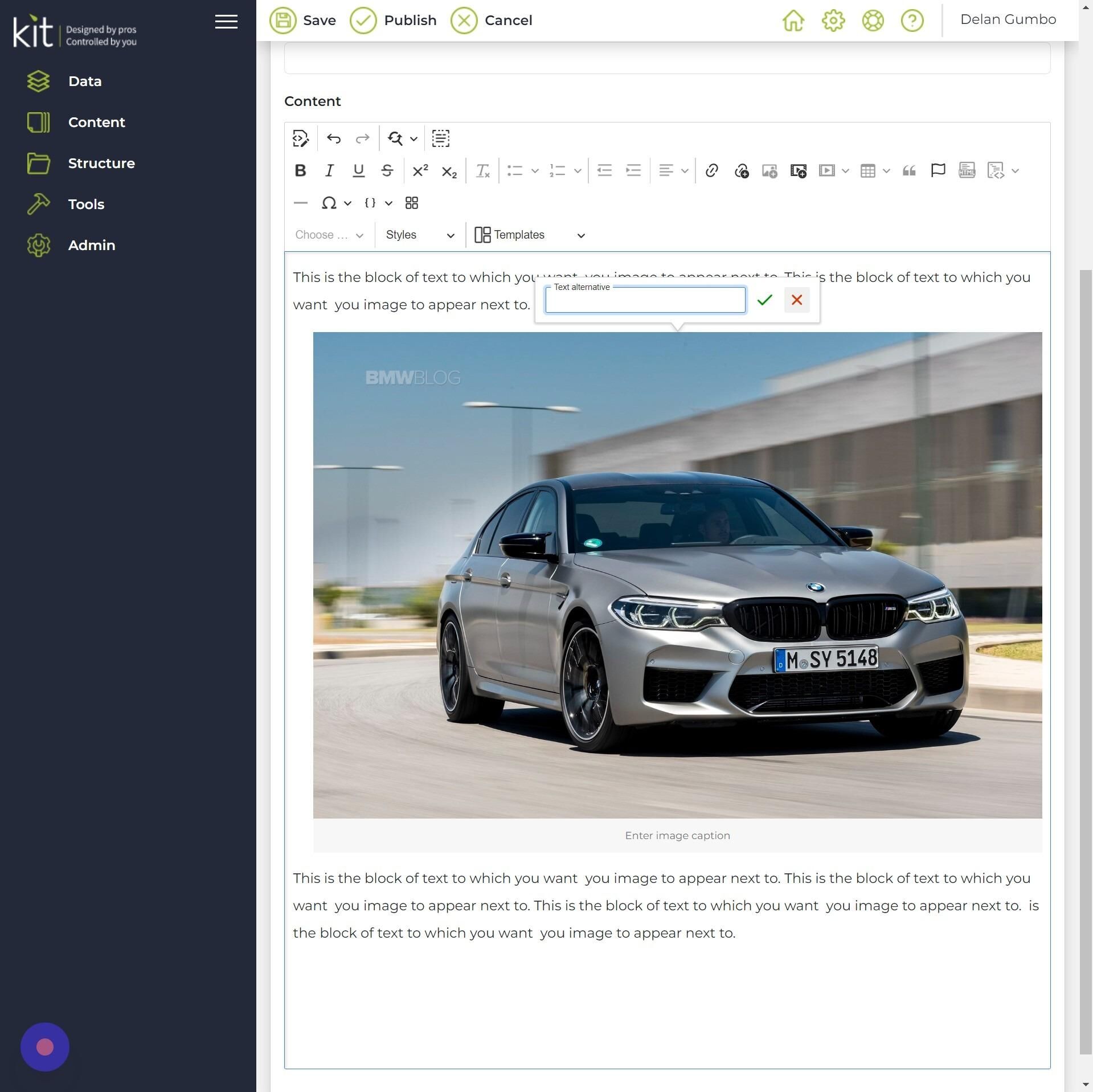Open the Styles dropdown

(420, 235)
